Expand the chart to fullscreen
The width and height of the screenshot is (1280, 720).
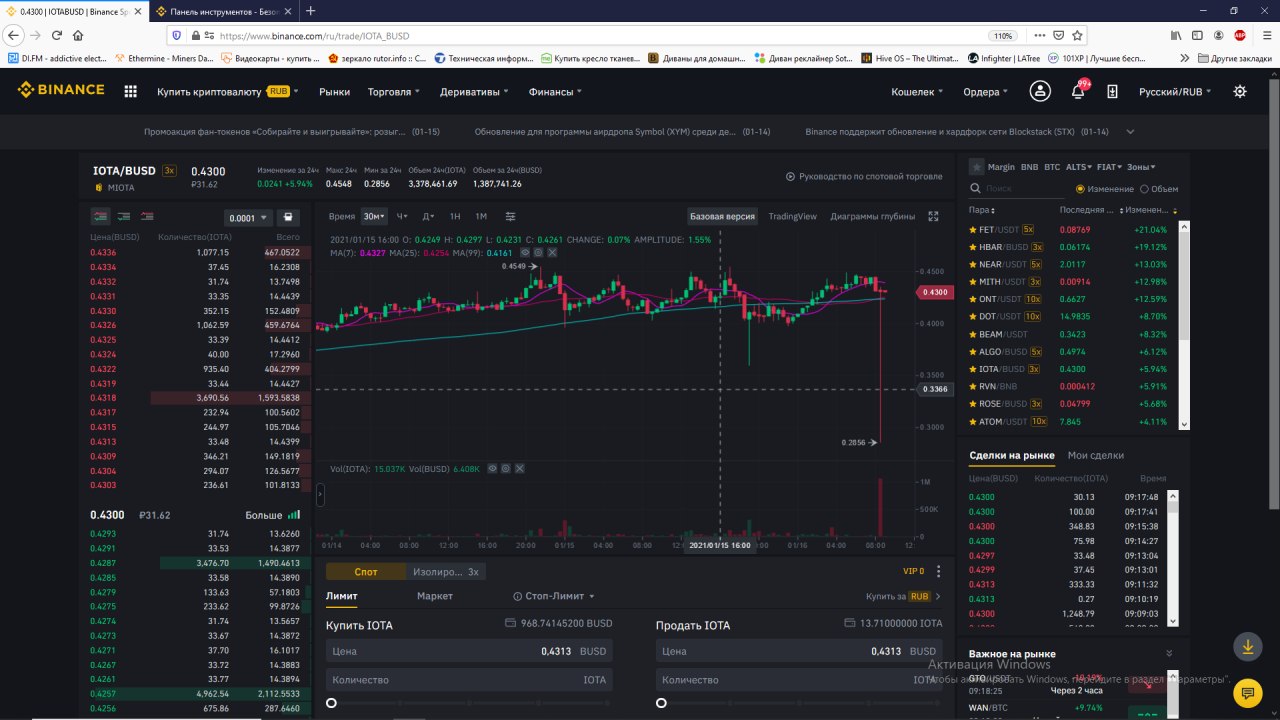[934, 216]
